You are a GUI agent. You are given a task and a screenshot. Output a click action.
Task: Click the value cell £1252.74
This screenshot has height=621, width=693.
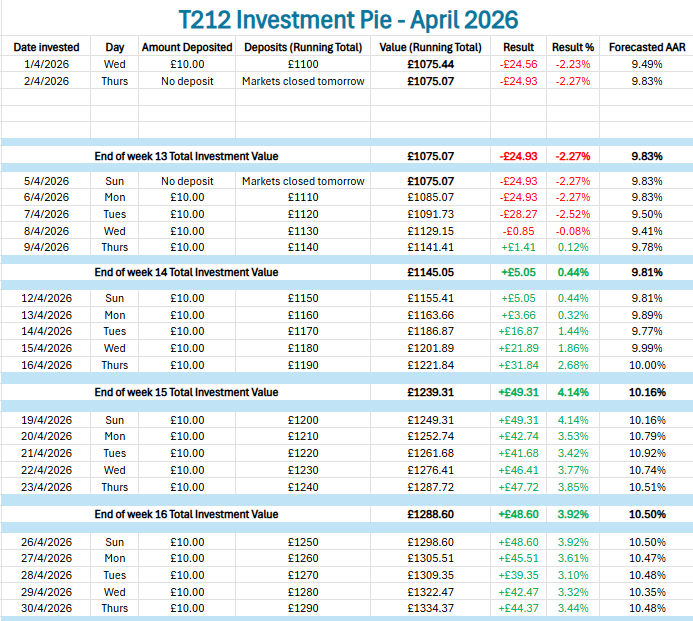(430, 436)
